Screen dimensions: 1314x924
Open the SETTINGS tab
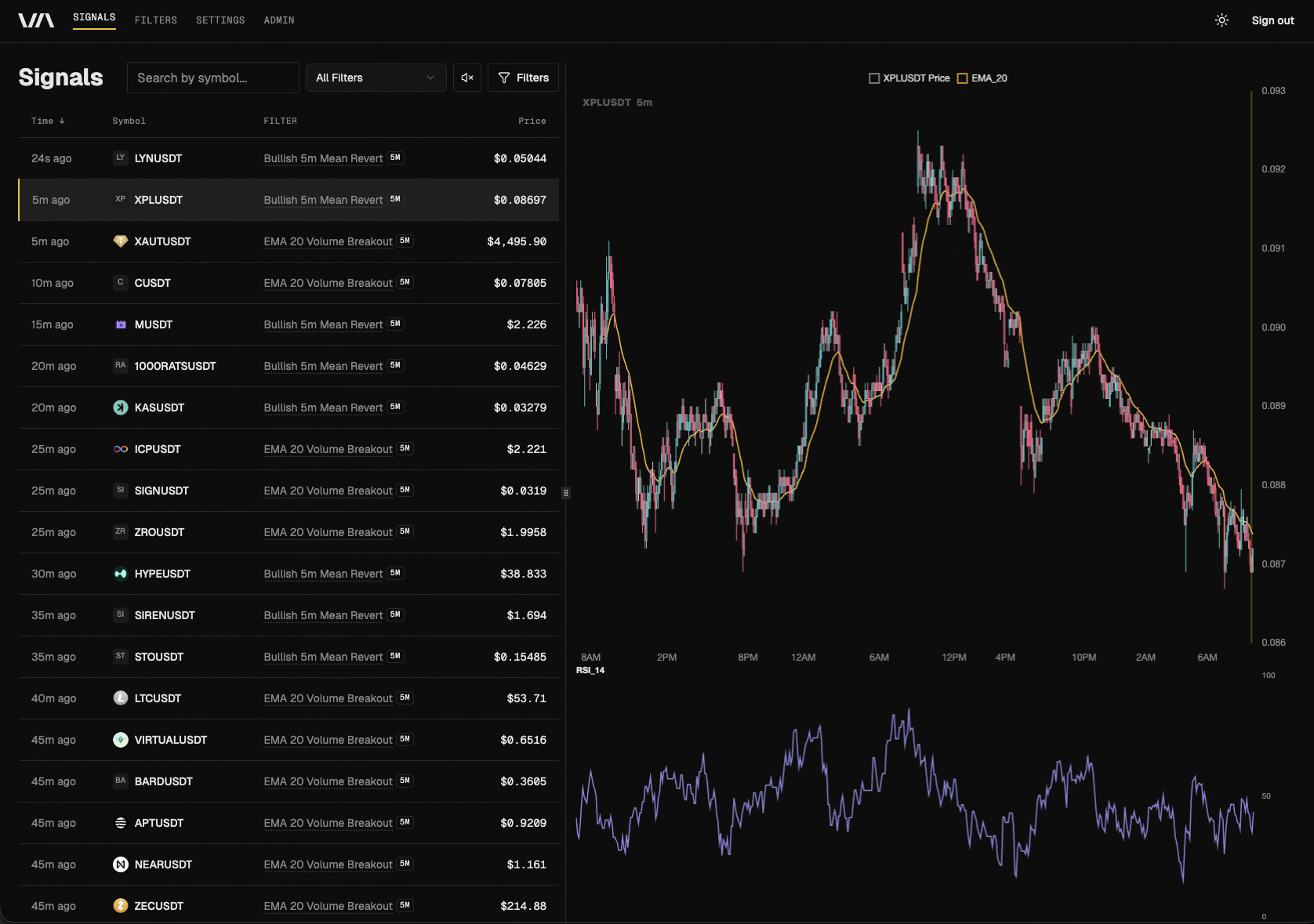point(220,20)
